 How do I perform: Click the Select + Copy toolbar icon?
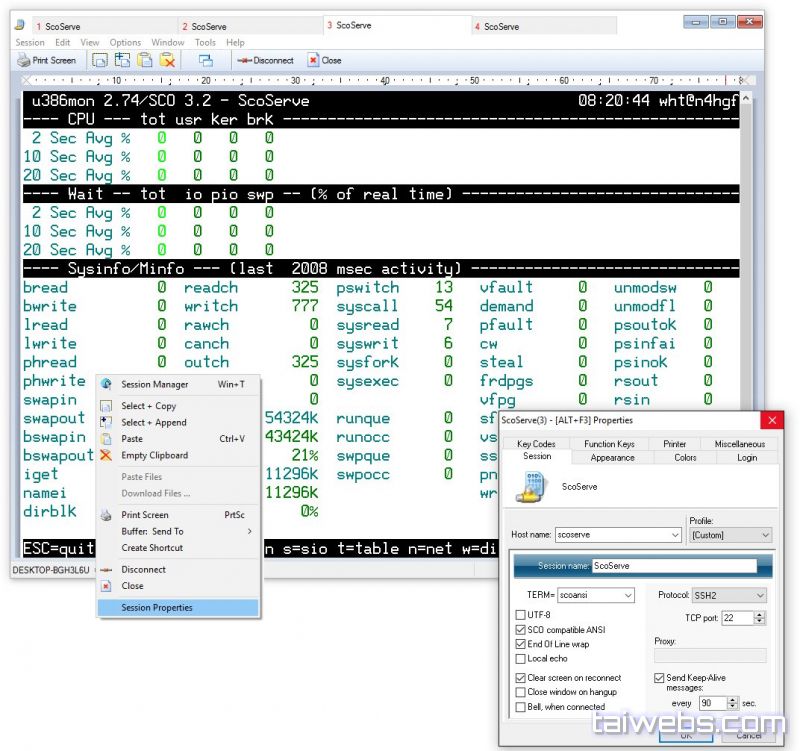tap(100, 60)
